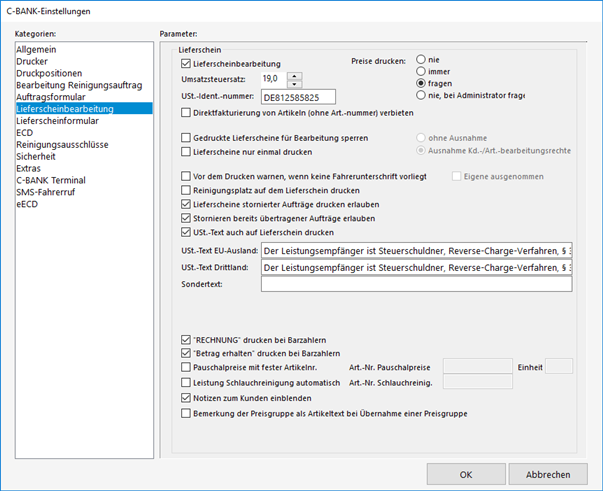The width and height of the screenshot is (603, 491).
Task: Click into the Sondertext field
Action: (415, 284)
